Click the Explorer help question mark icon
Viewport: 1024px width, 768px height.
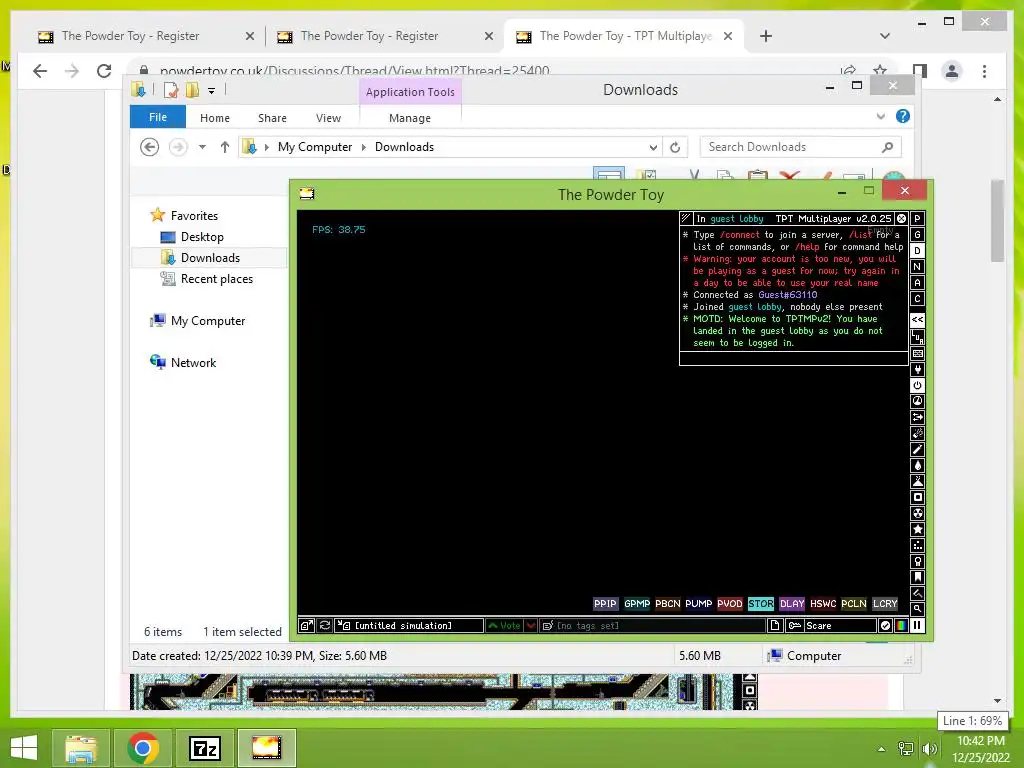[x=903, y=116]
